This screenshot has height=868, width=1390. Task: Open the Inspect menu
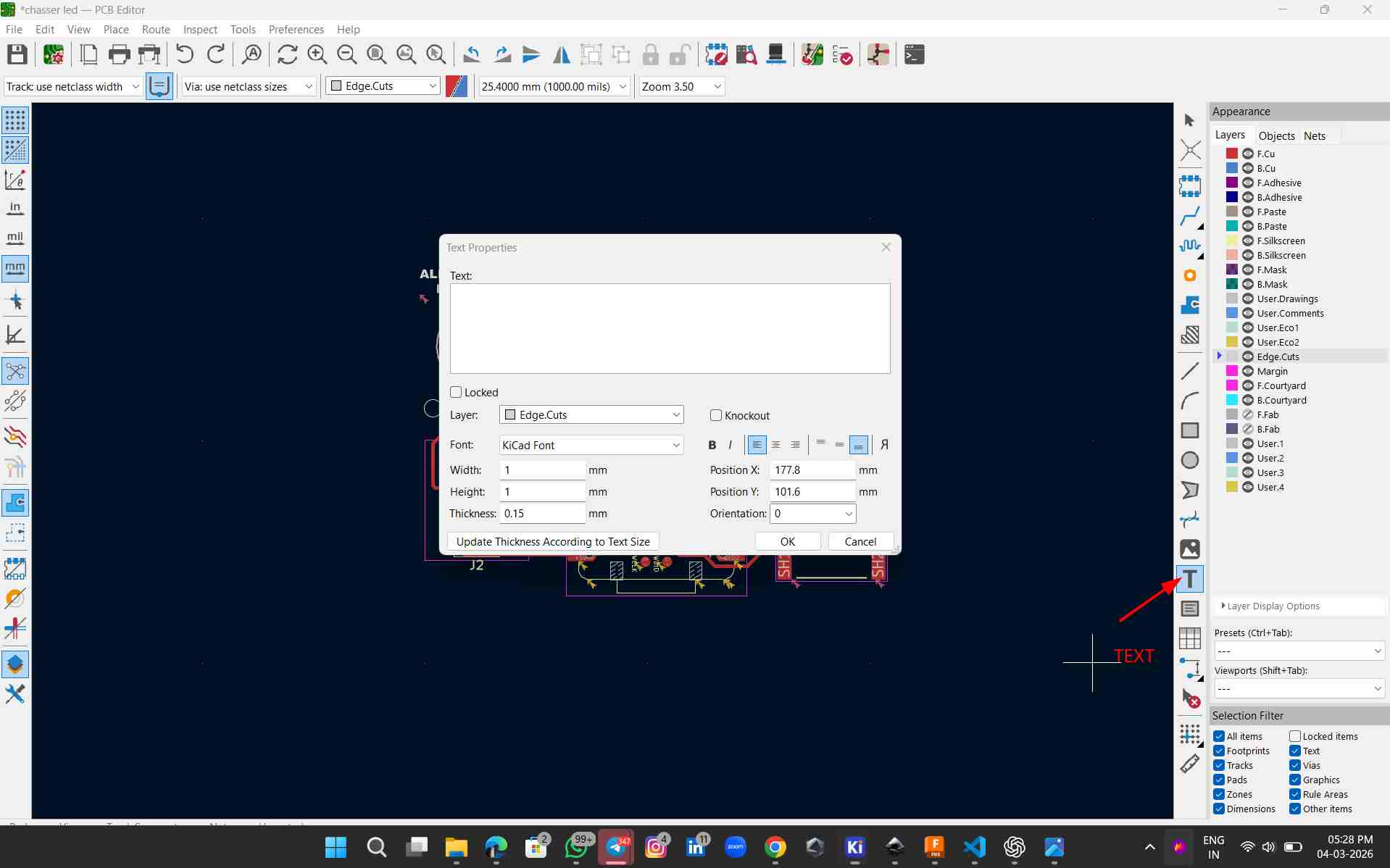200,30
